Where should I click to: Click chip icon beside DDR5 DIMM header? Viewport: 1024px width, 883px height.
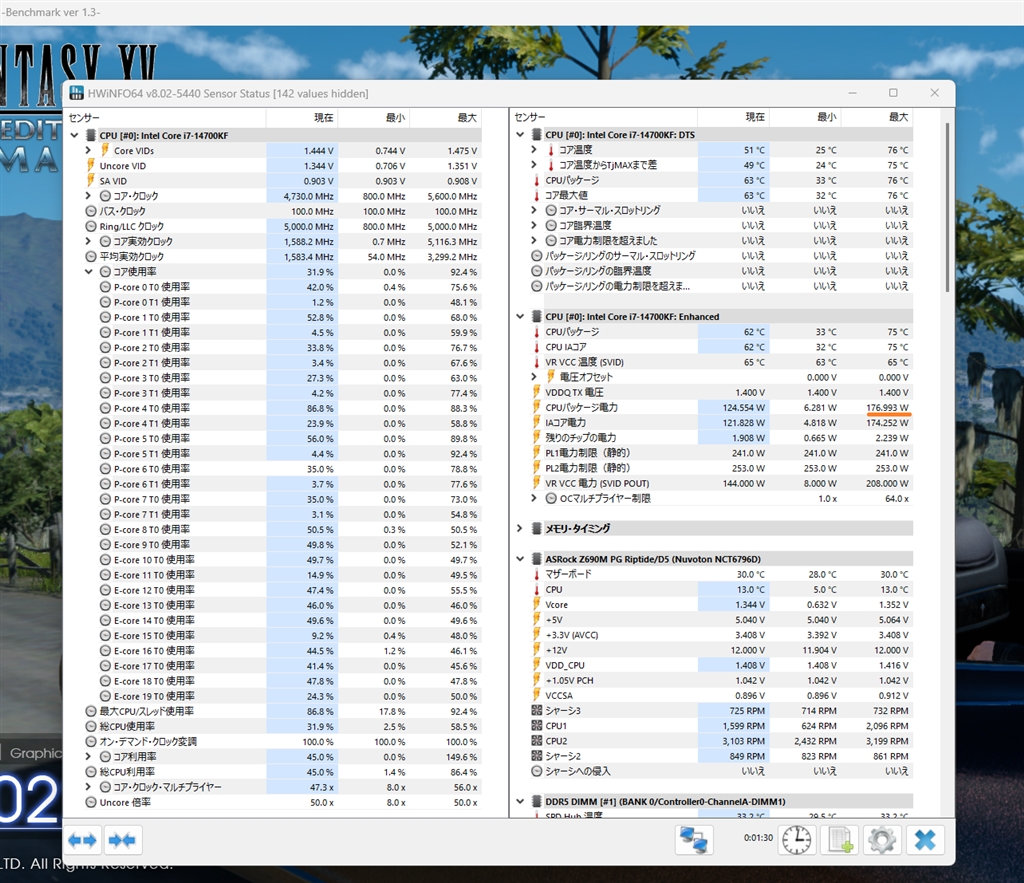coord(537,801)
